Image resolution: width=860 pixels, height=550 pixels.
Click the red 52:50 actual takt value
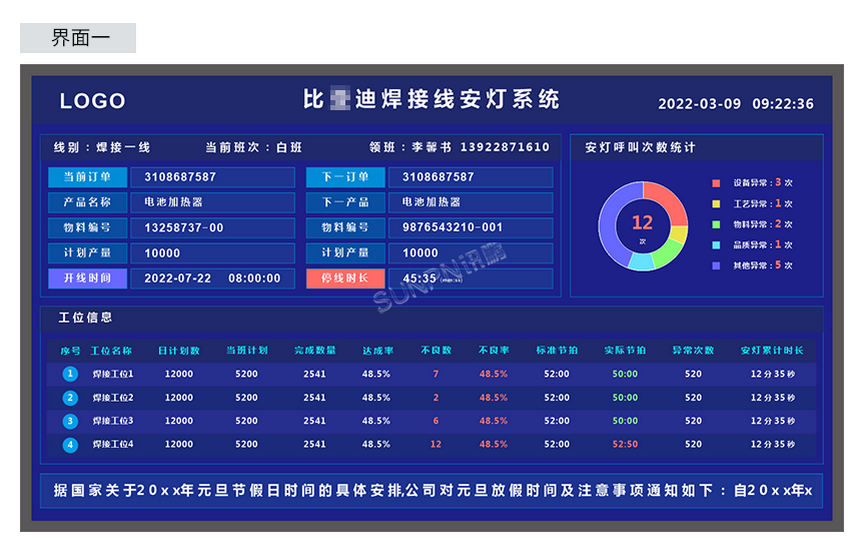click(625, 445)
